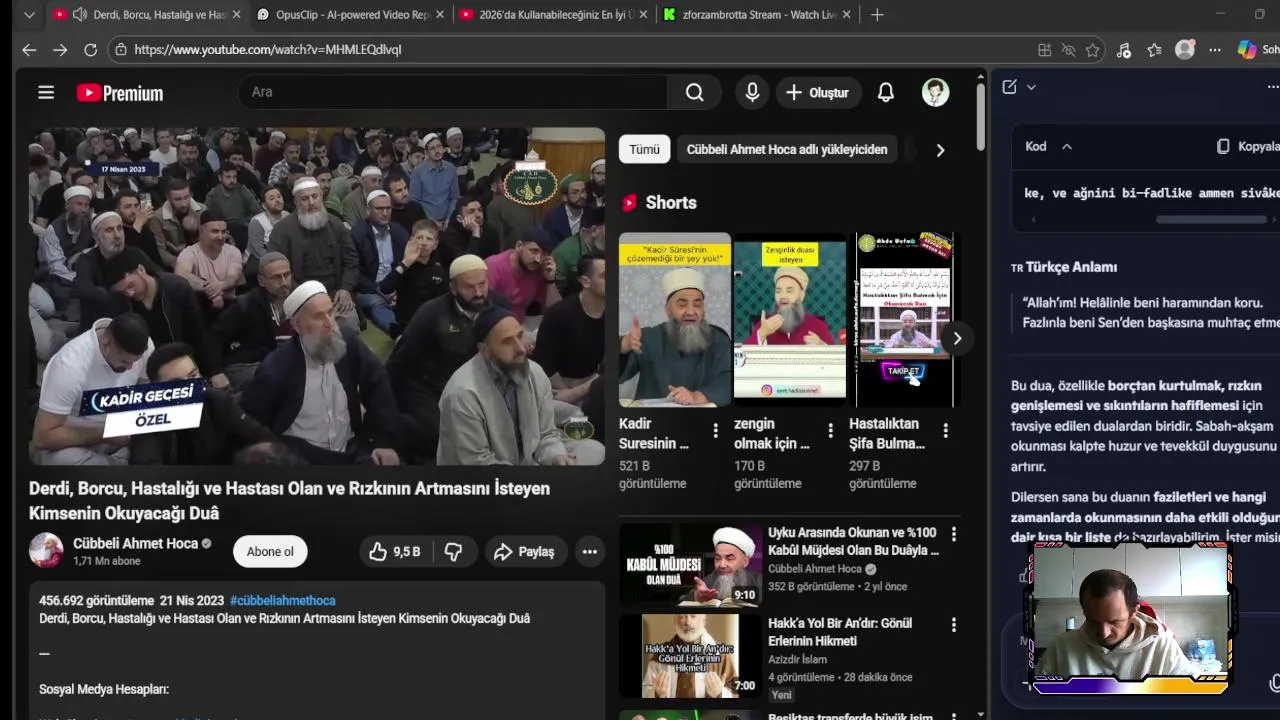Click the Oluştur create button
The width and height of the screenshot is (1280, 720).
click(x=817, y=92)
